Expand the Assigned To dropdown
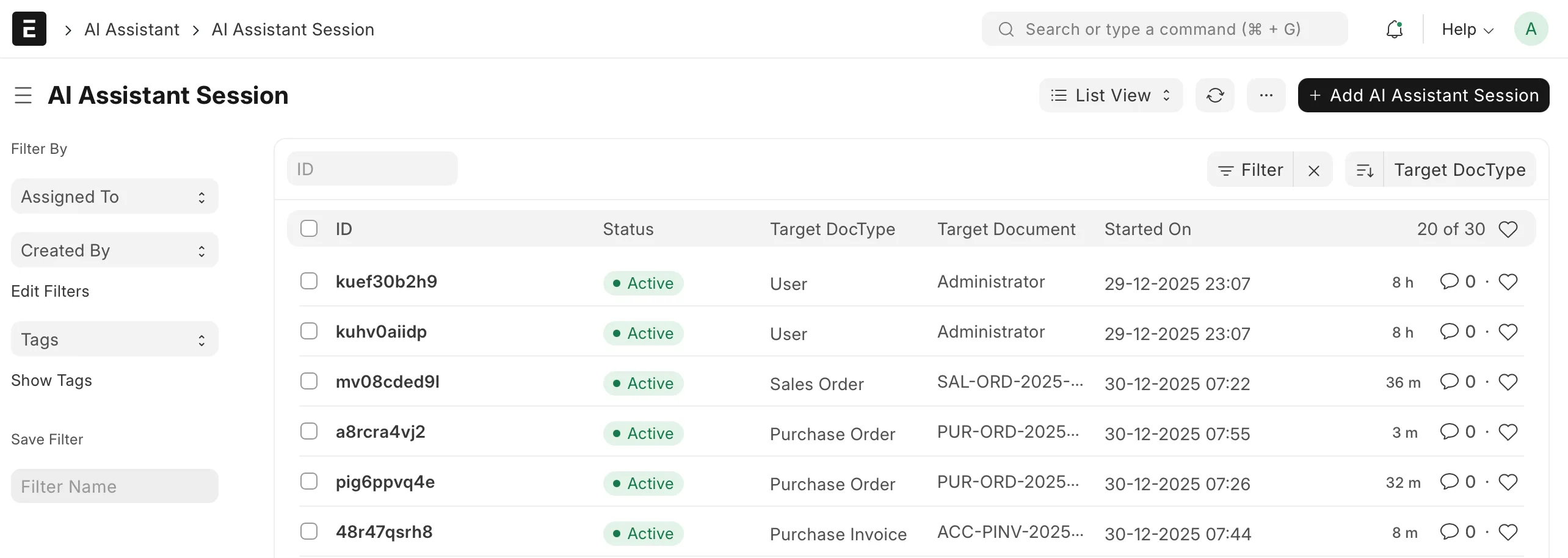Screen dimensions: 1568x558 (115, 197)
